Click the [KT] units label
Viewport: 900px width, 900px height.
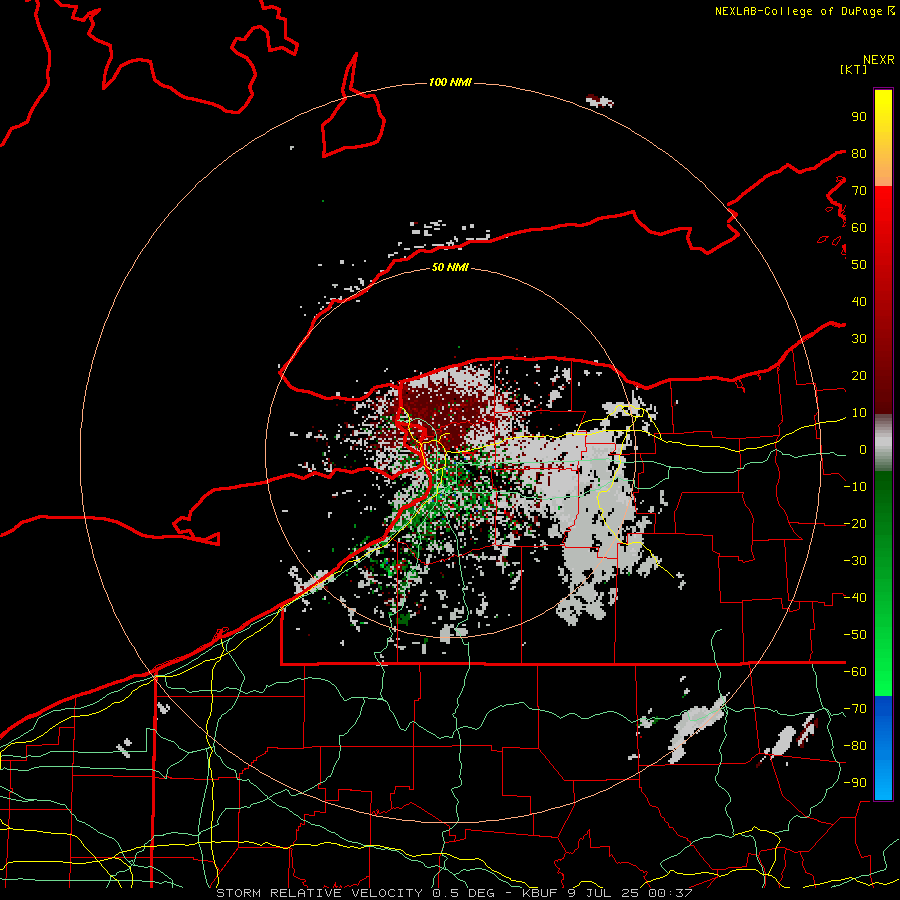point(853,69)
